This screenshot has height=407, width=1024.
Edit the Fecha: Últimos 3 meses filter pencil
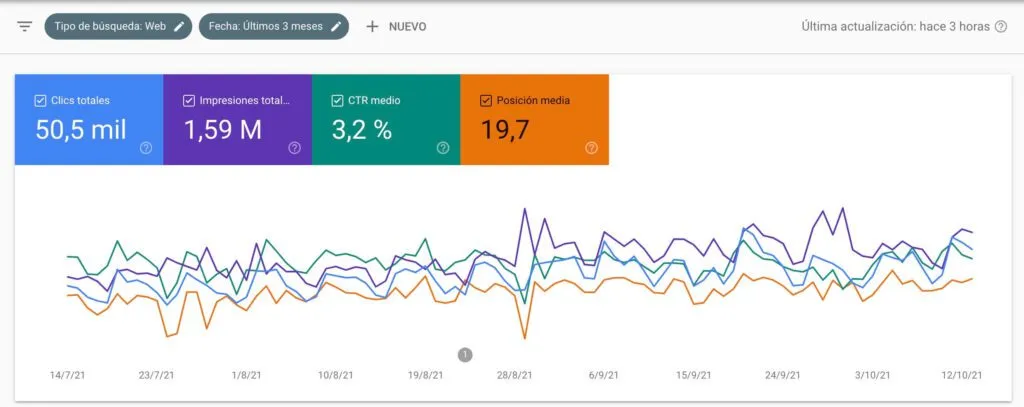point(336,27)
